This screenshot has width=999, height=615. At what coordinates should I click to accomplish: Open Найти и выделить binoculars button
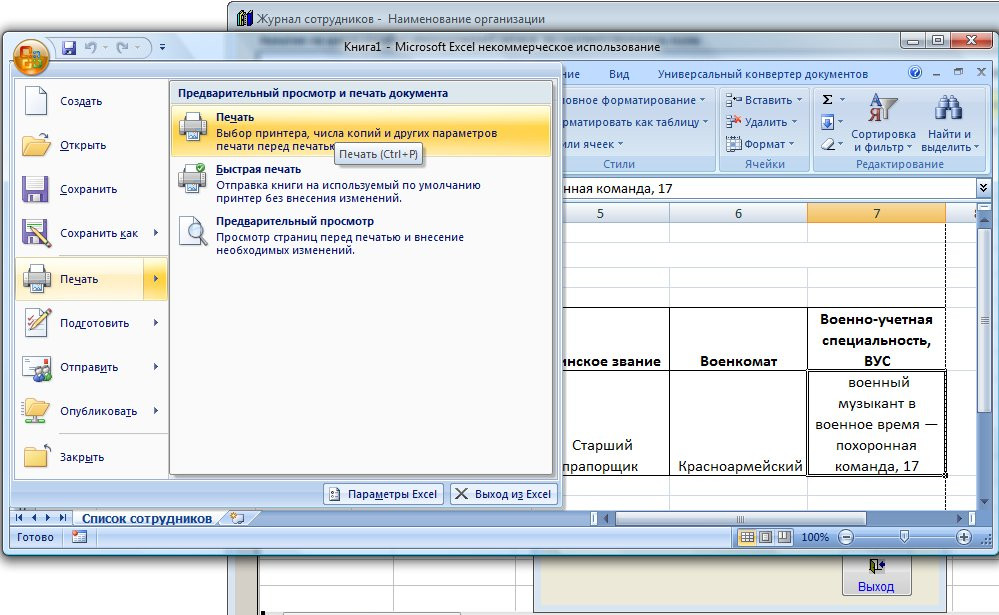tap(949, 123)
